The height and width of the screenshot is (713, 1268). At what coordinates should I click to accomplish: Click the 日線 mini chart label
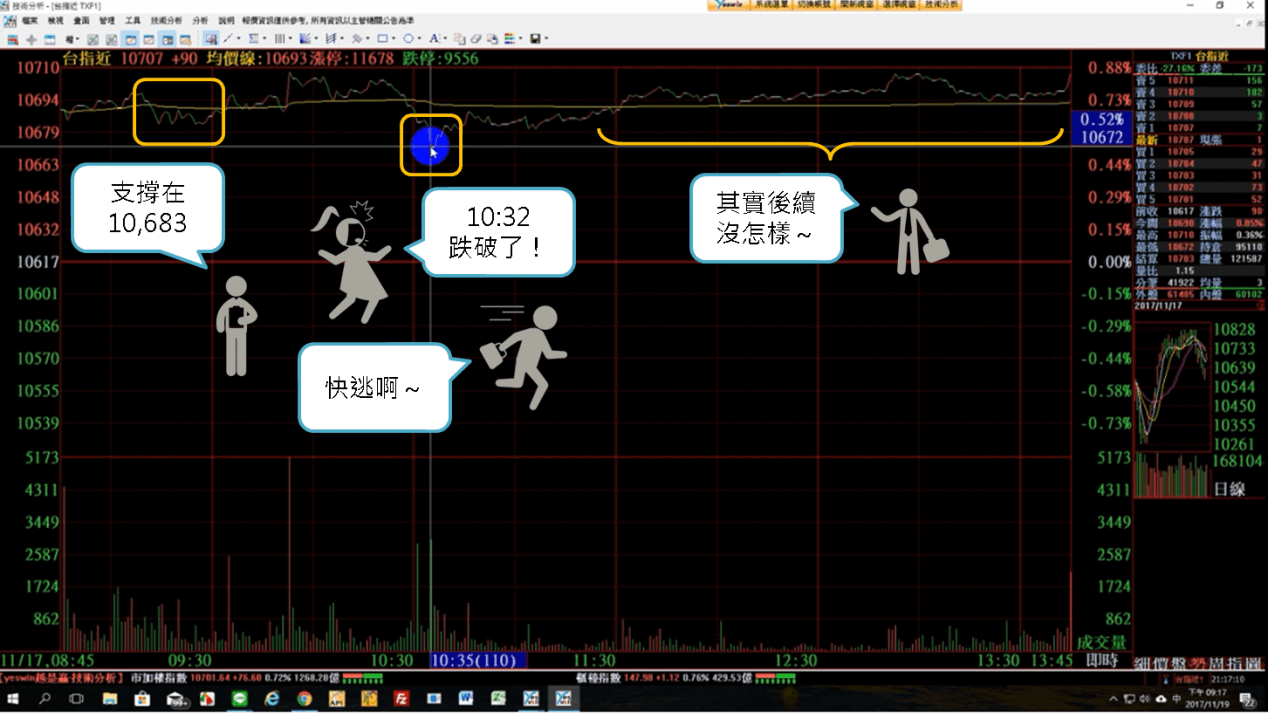[1229, 489]
